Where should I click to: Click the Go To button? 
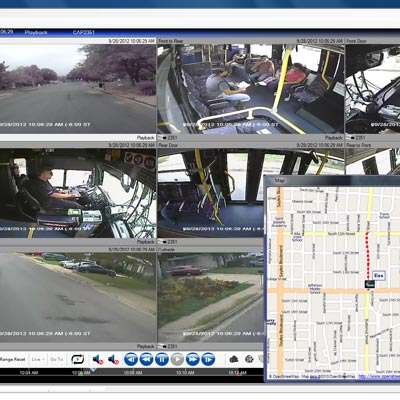tap(56, 359)
